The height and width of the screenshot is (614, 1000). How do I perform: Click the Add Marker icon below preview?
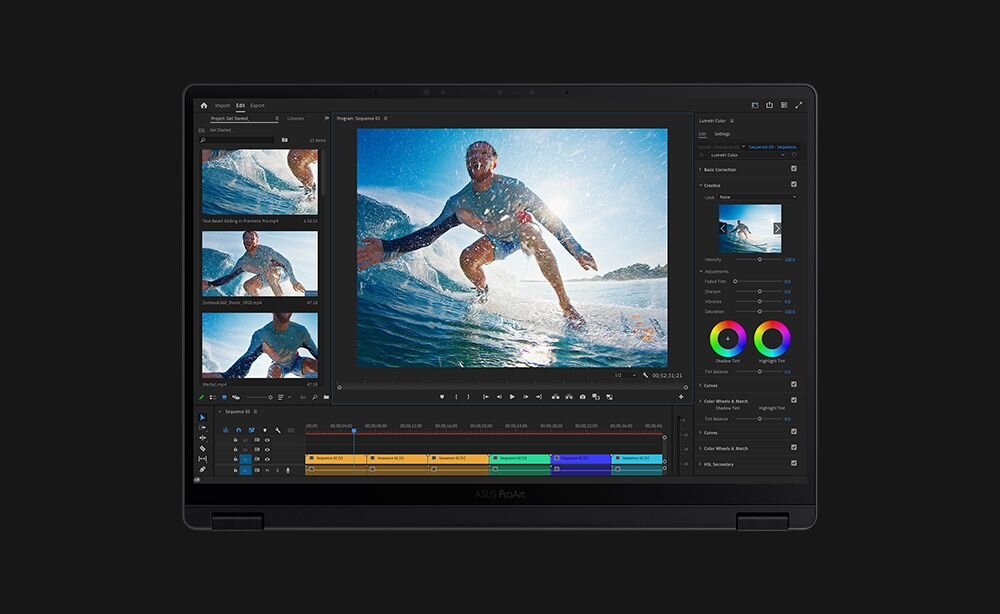click(x=441, y=396)
